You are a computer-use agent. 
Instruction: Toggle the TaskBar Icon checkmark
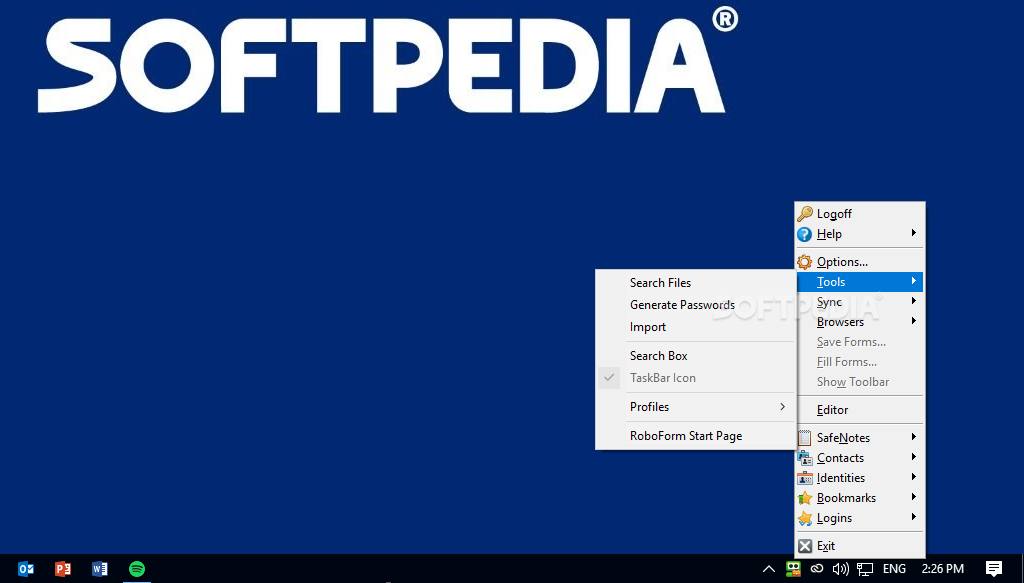coord(609,377)
